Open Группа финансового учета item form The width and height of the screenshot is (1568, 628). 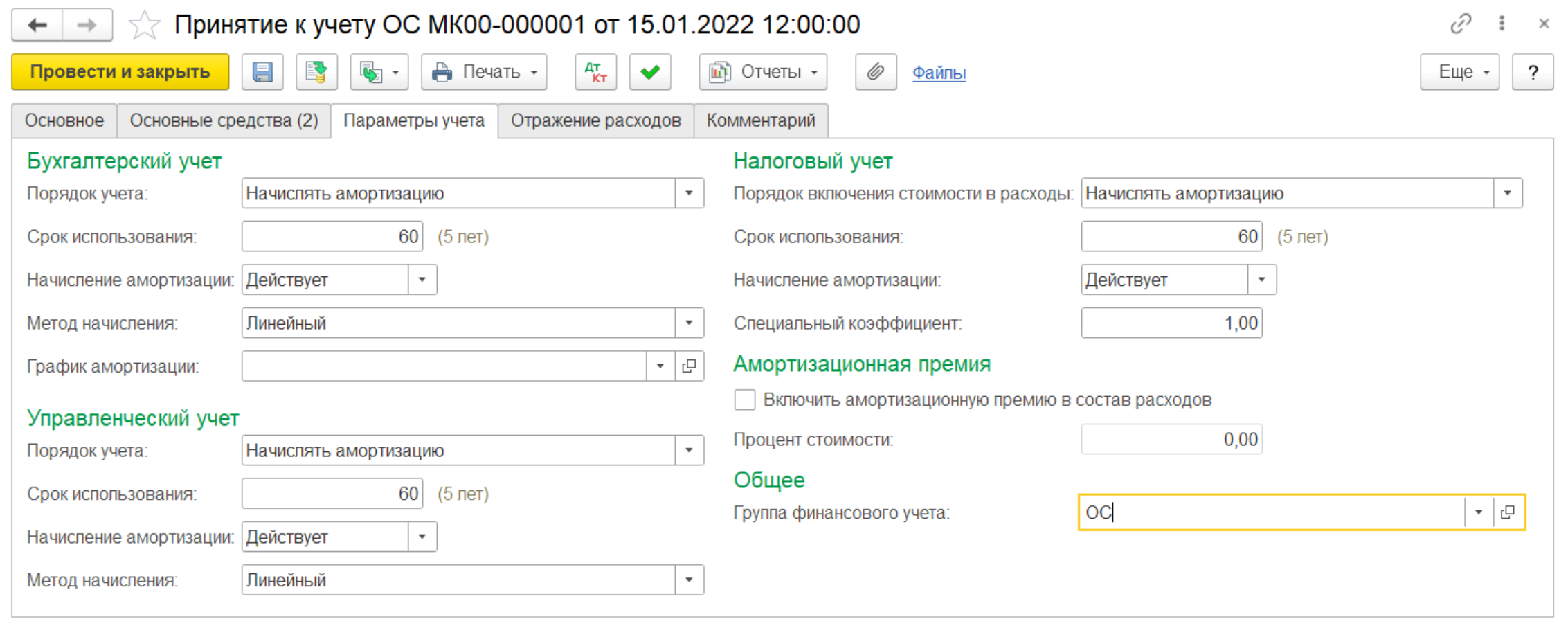1508,512
